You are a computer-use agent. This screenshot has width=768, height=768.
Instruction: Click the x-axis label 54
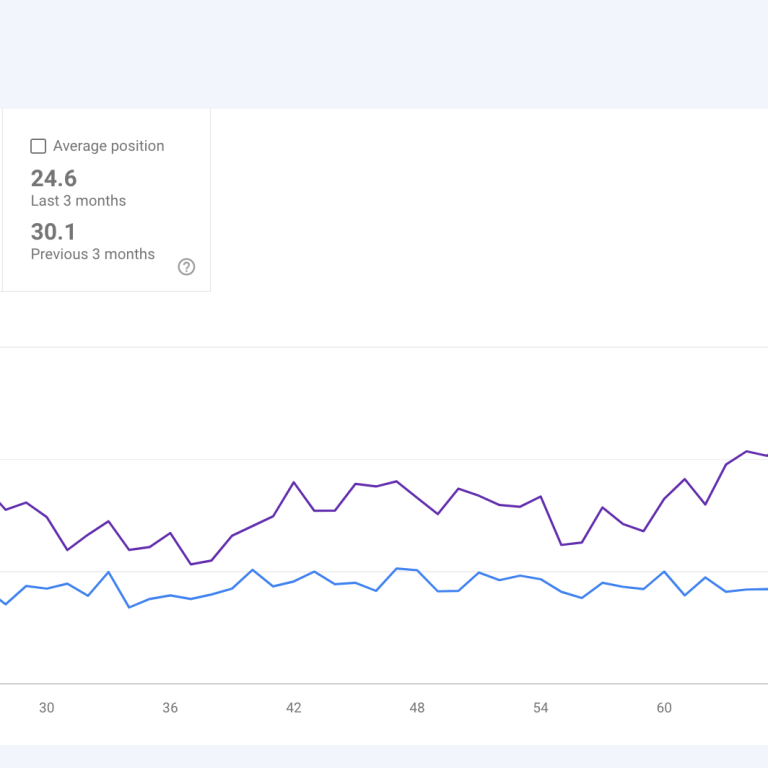click(541, 708)
